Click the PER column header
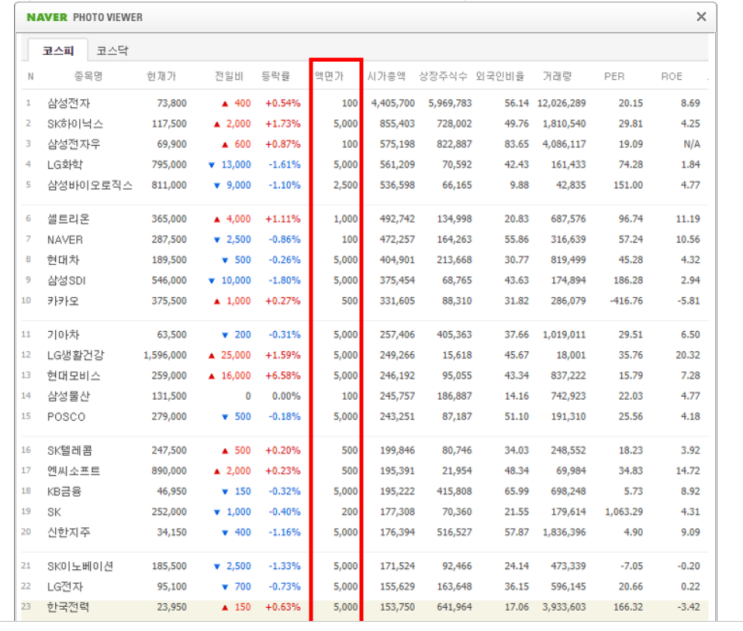Viewport: 743px width, 631px height. 614,76
